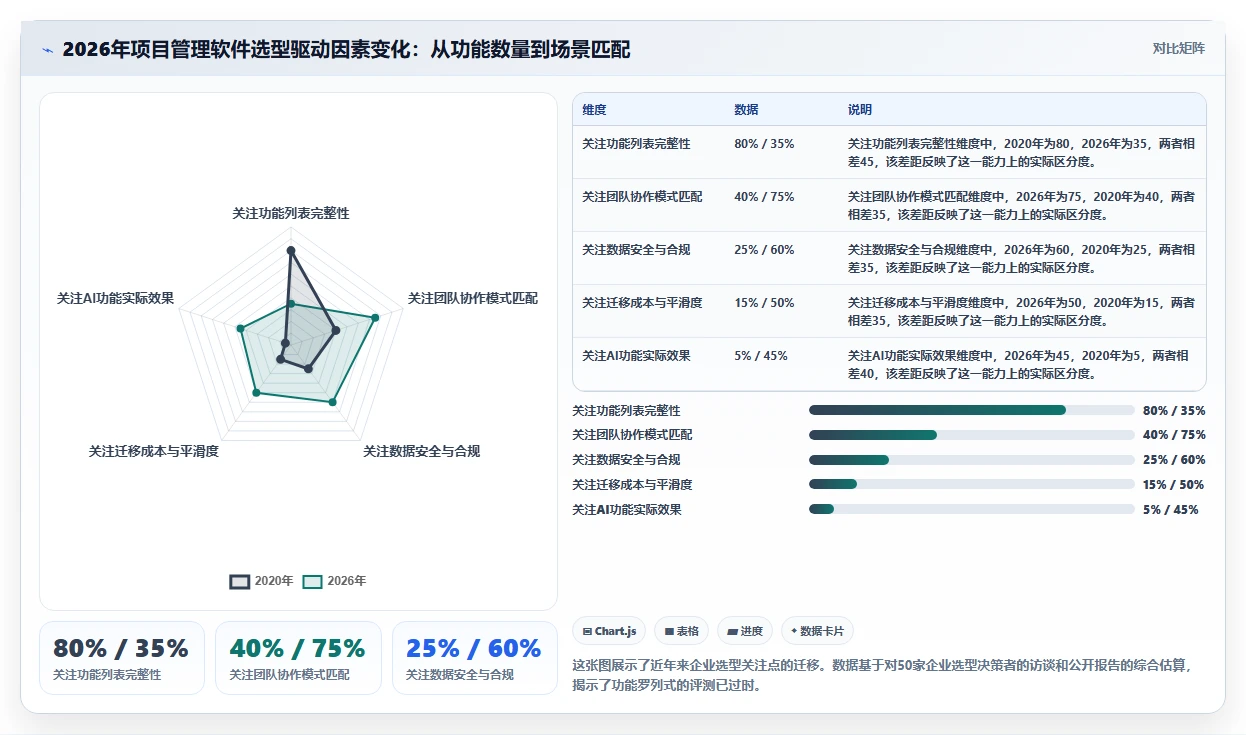Click table value 15% / 50%
This screenshot has height=735, width=1246.
pos(764,303)
